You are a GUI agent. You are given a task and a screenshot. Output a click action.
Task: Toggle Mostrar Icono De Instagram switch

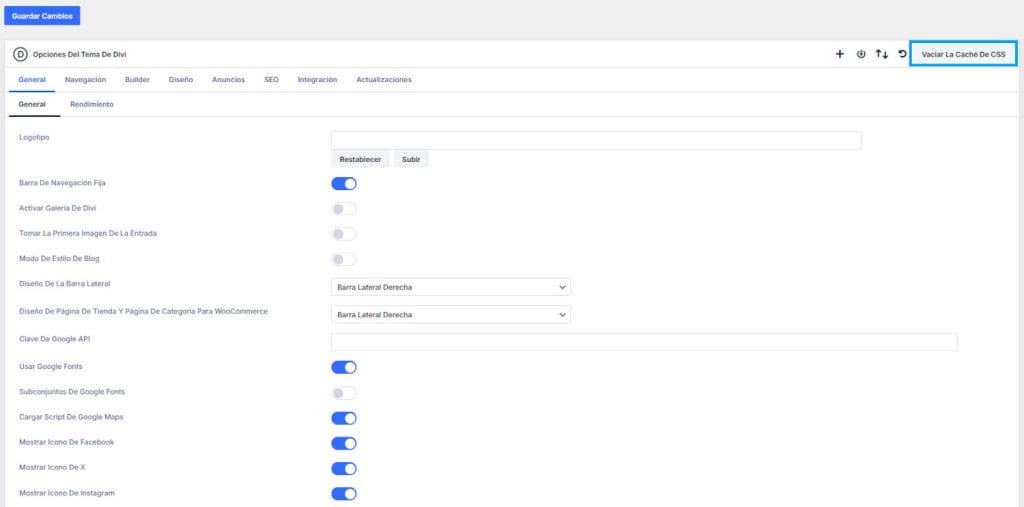[344, 494]
